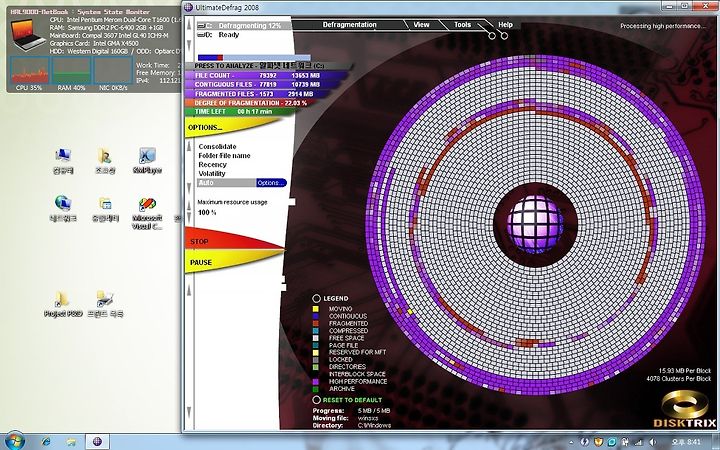Viewport: 720px width, 450px height.
Task: Open Windows Explorer from the taskbar
Action: (71, 442)
